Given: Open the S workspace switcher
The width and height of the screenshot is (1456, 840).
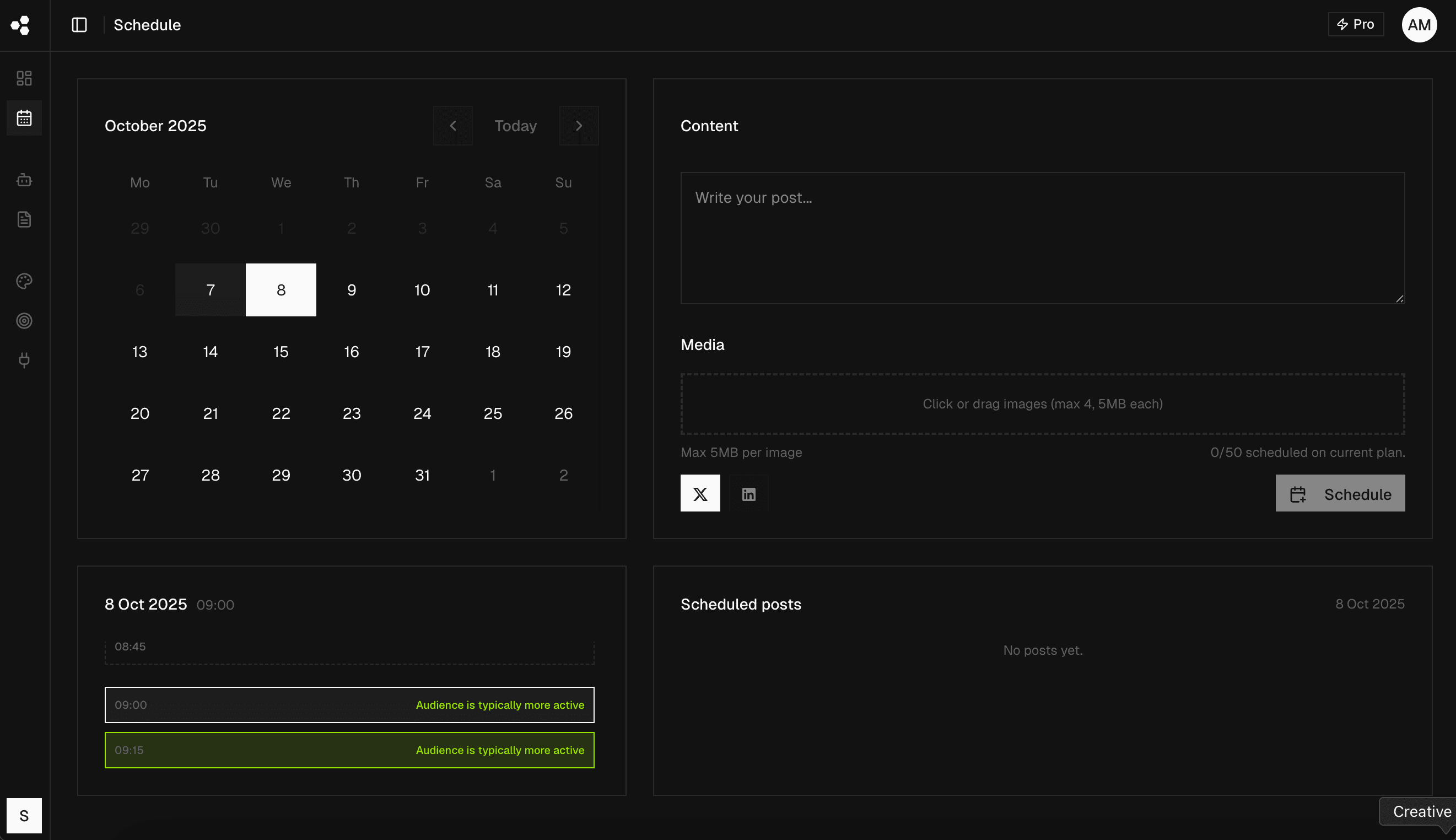Looking at the screenshot, I should (x=24, y=815).
